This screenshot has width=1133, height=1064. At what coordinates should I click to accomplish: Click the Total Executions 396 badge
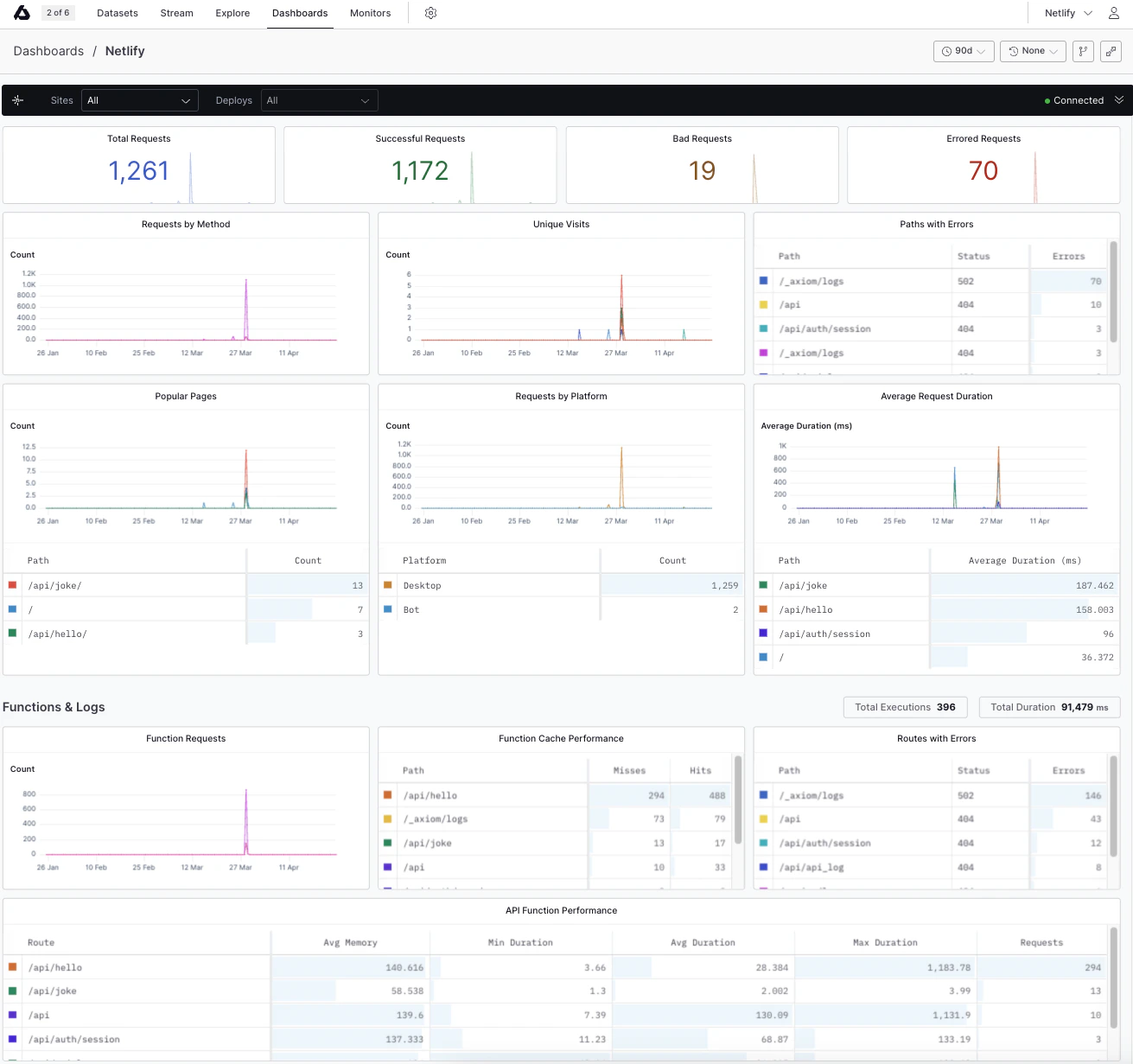coord(905,707)
